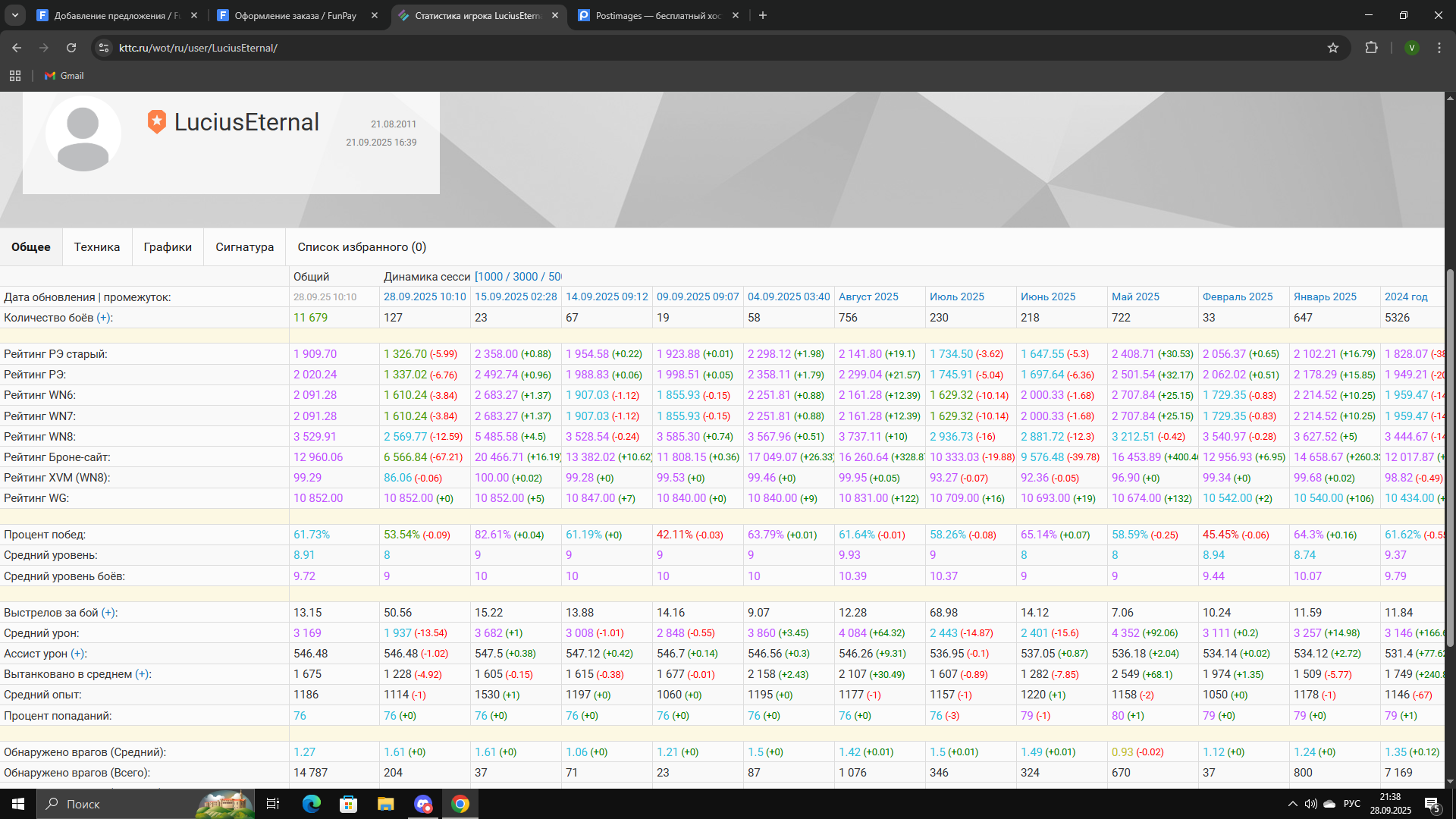Viewport: 1456px width, 819px height.
Task: Click the page vertical scrollbar thumb
Action: click(x=1450, y=455)
